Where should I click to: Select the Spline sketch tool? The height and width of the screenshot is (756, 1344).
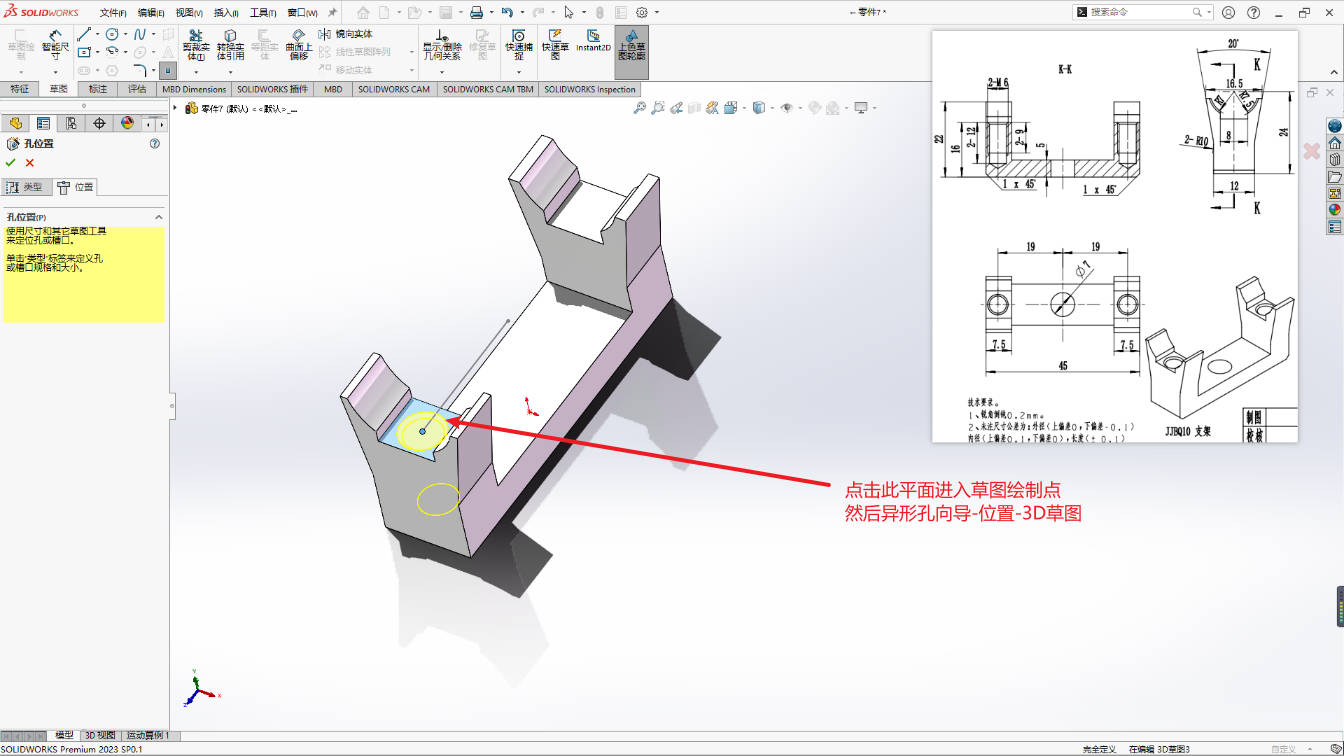coord(140,34)
